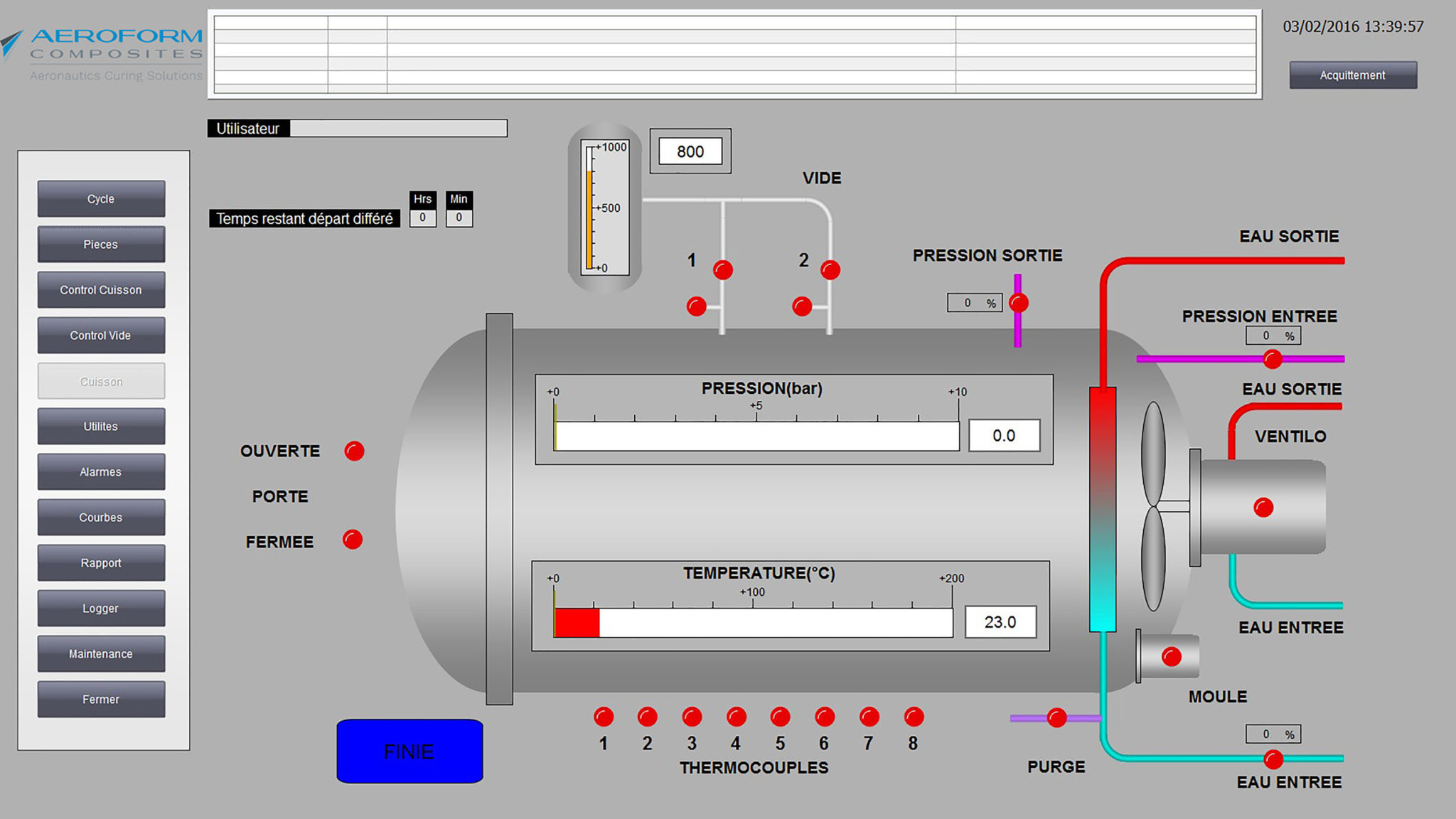Click the Acquittement button
The width and height of the screenshot is (1456, 819).
tap(1352, 75)
